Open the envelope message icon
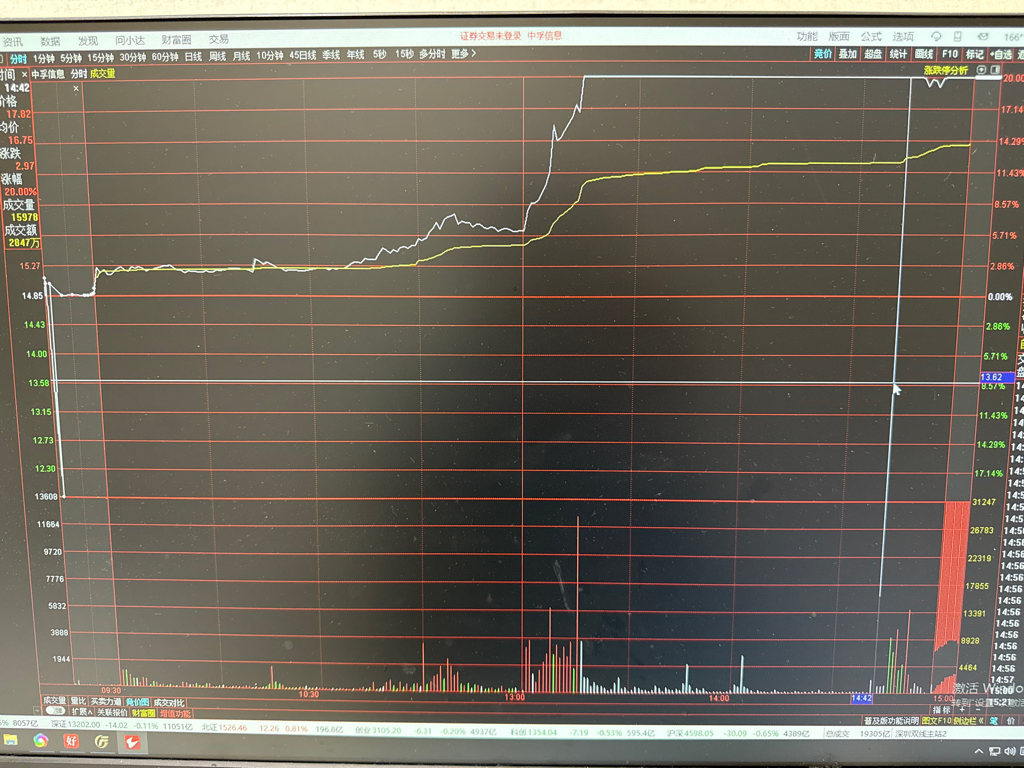This screenshot has width=1024, height=768. (x=983, y=37)
